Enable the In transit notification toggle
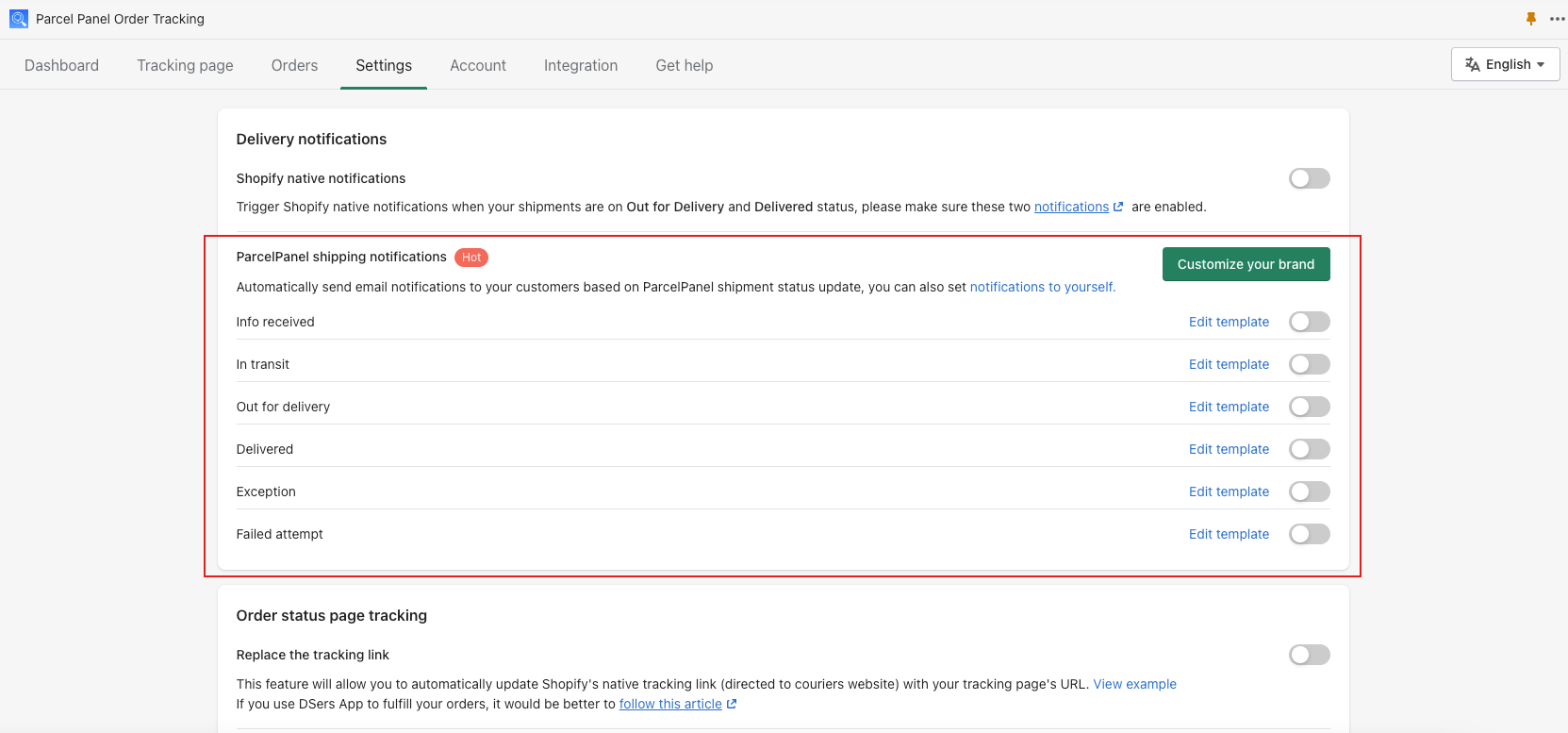The image size is (1568, 733). point(1309,364)
